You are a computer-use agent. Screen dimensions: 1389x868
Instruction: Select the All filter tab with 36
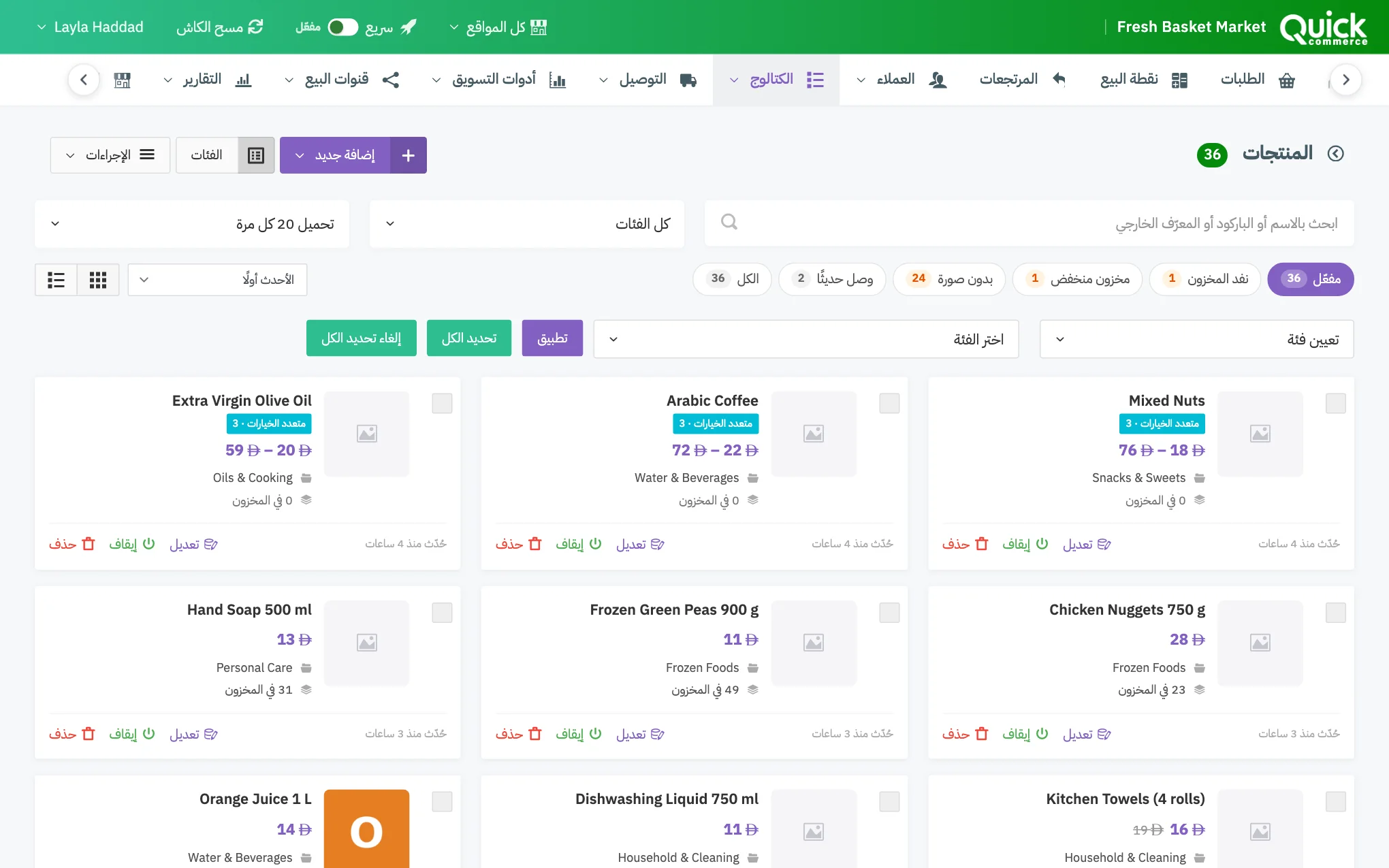[732, 279]
